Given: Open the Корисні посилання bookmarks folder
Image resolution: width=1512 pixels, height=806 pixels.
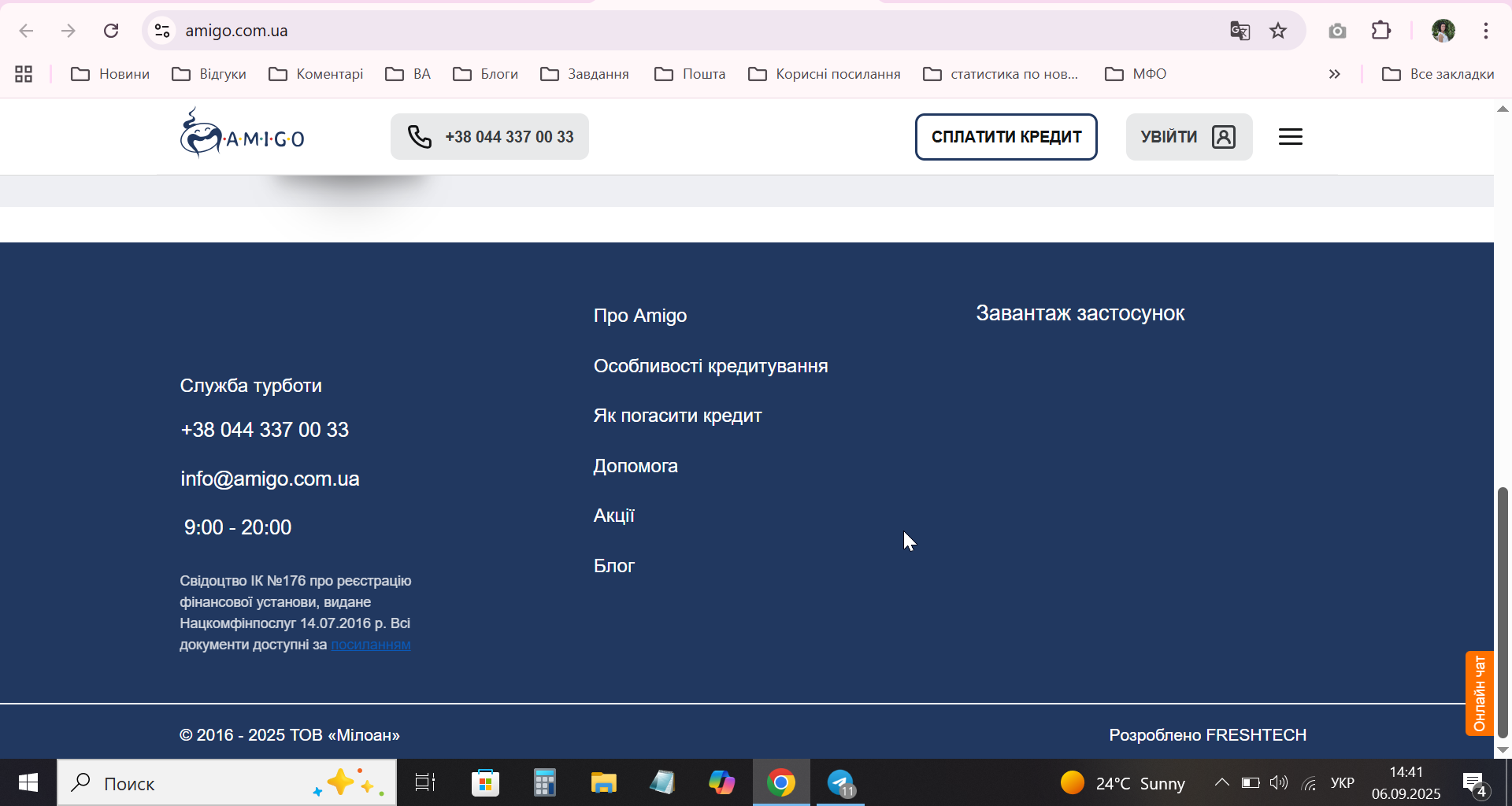Looking at the screenshot, I should (x=824, y=74).
